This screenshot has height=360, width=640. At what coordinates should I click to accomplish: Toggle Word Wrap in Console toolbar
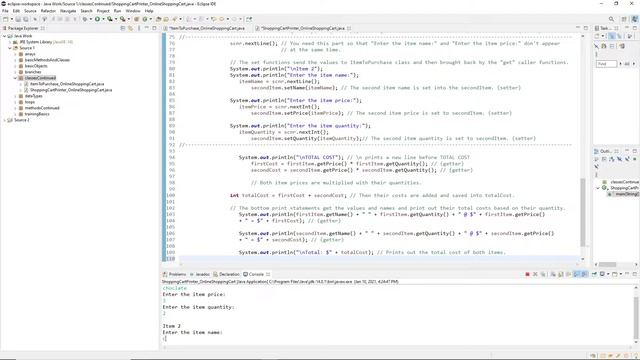[568, 274]
